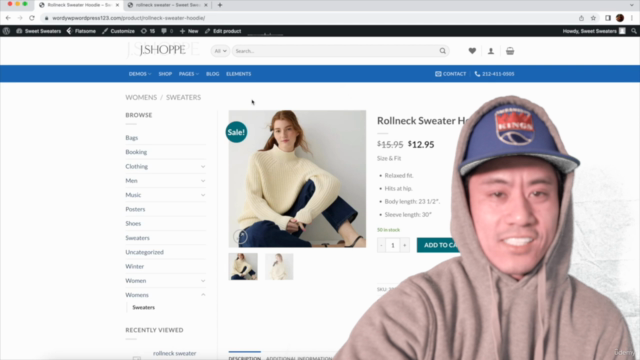
Task: Open the account user icon
Action: tap(491, 51)
